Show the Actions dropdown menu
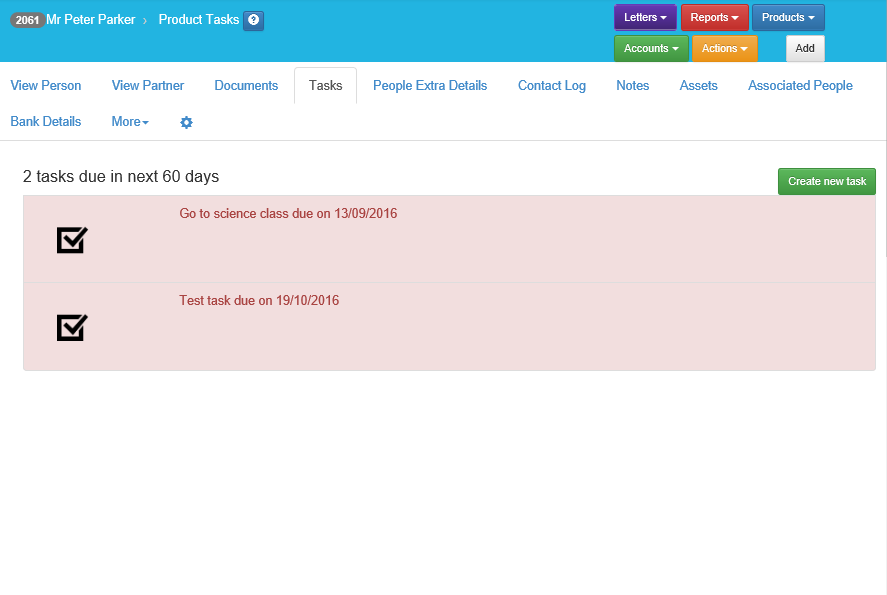Image resolution: width=887 pixels, height=595 pixels. click(x=724, y=49)
